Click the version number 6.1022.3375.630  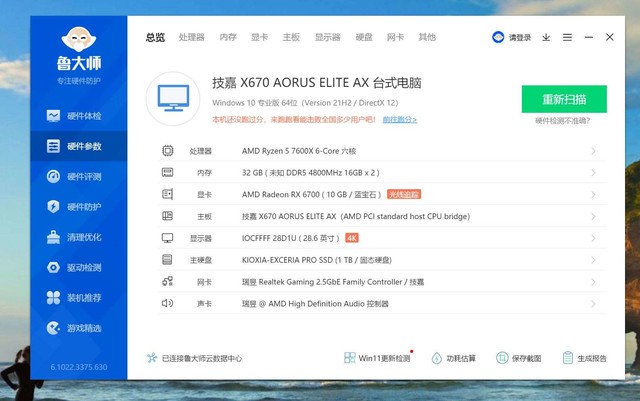[x=79, y=367]
